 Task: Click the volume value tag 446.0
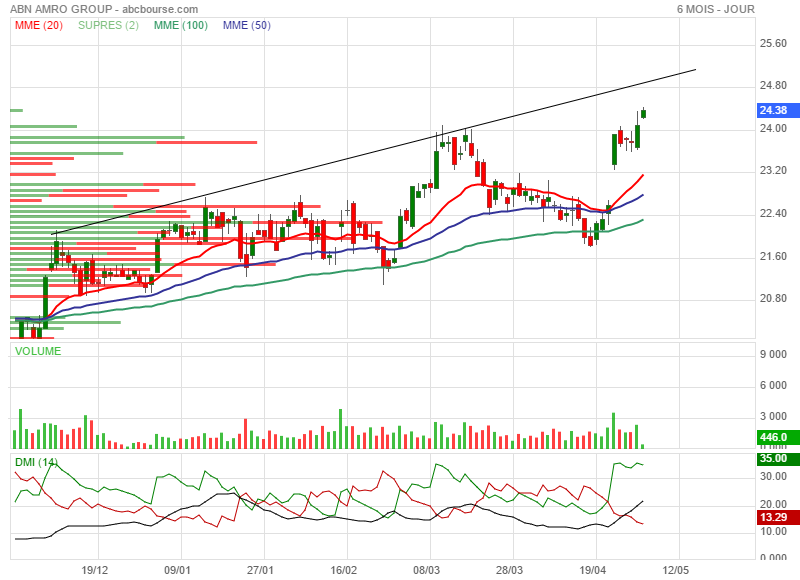pos(778,437)
